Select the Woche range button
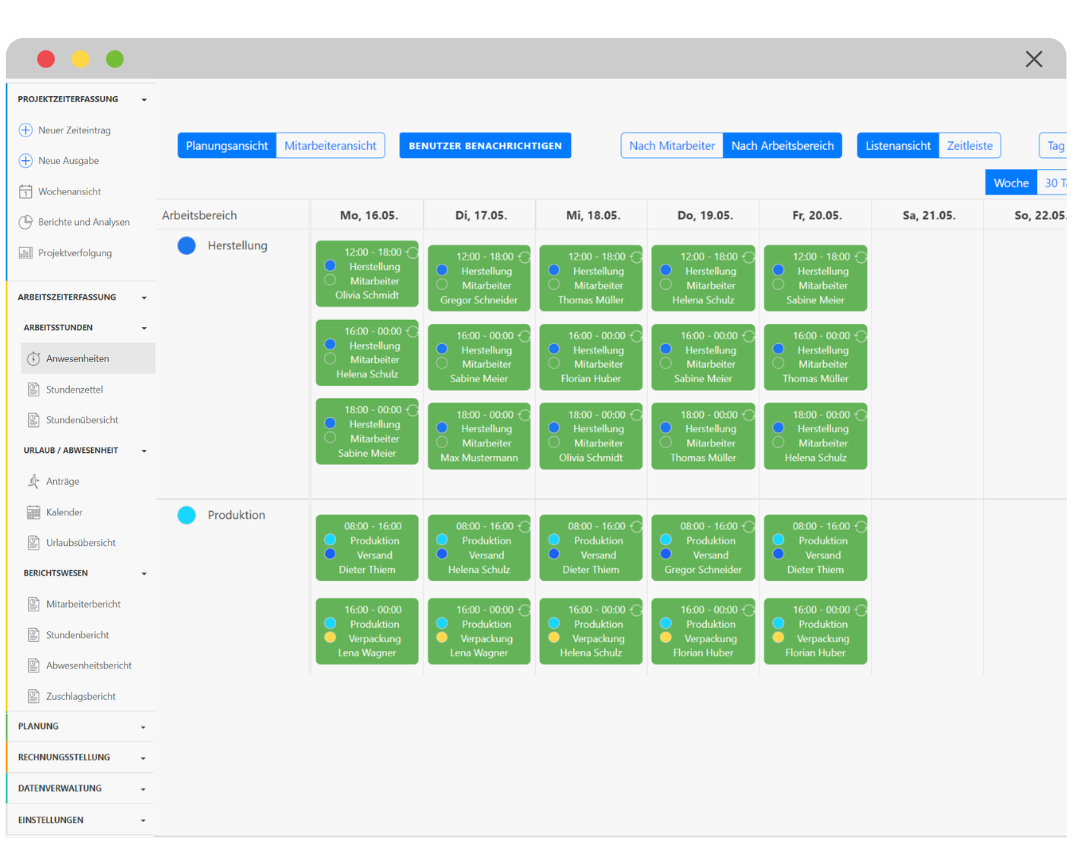 (x=1010, y=183)
